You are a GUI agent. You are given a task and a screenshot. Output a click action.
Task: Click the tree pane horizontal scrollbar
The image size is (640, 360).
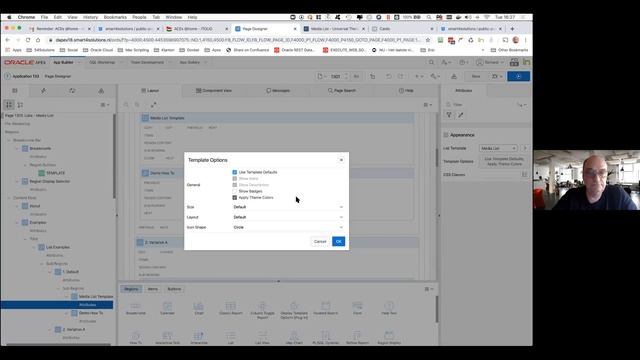point(58,344)
